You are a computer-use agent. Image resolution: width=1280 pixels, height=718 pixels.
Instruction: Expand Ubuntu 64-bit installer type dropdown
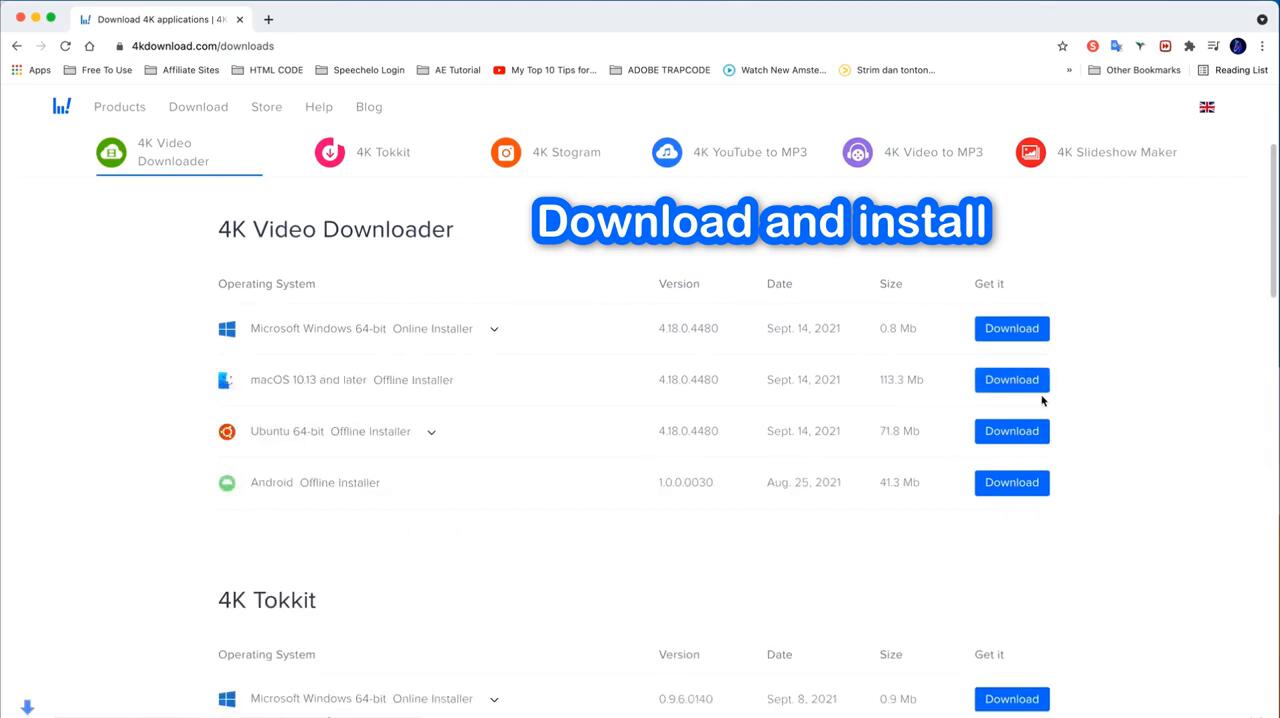pyautogui.click(x=432, y=432)
